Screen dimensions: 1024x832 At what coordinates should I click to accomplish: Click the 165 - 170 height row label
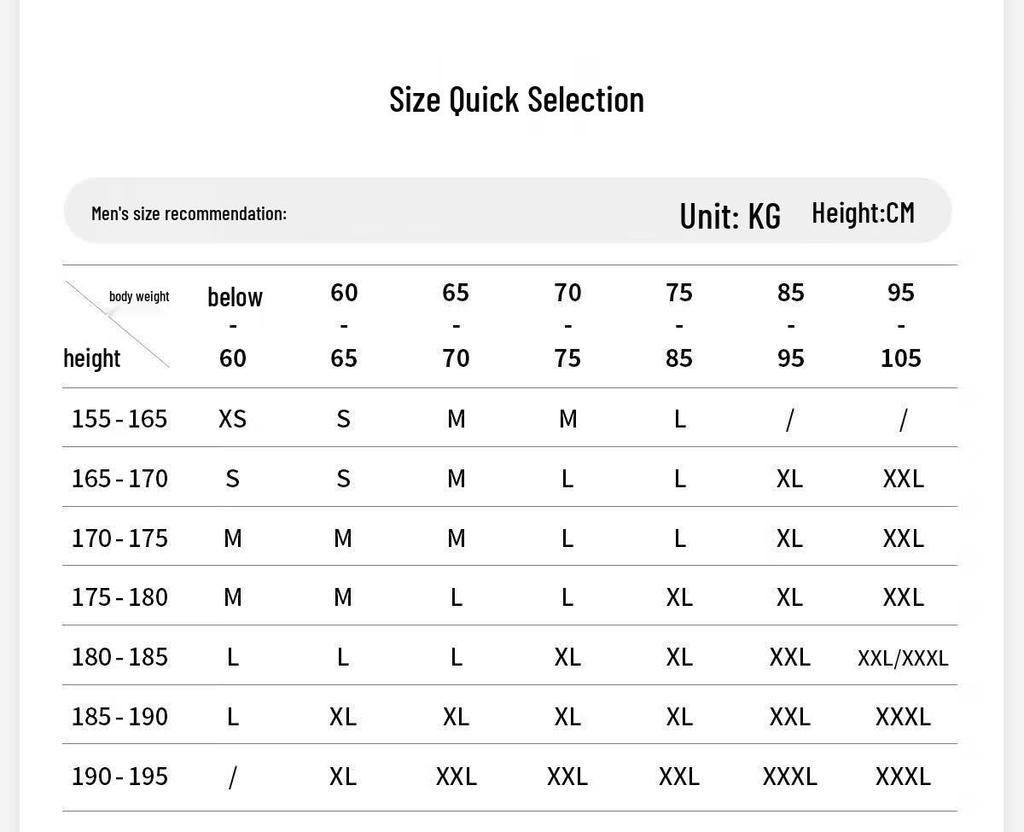(x=120, y=479)
